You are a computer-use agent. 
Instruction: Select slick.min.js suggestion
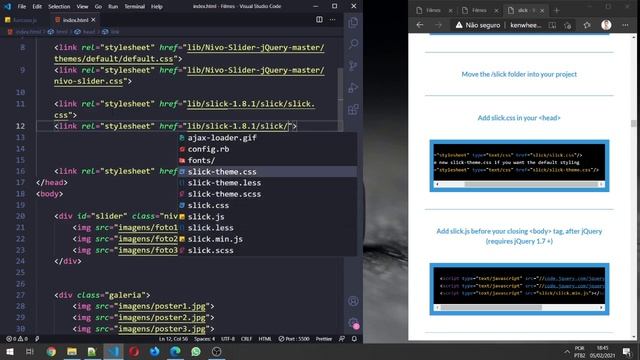[x=267, y=239]
